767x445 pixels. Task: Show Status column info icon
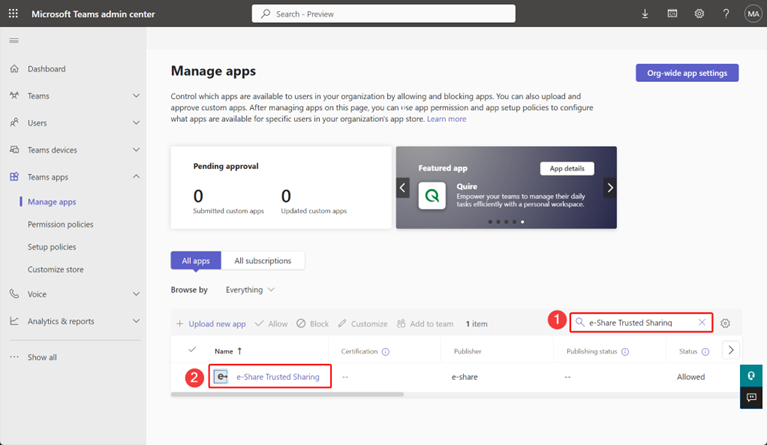coord(705,352)
